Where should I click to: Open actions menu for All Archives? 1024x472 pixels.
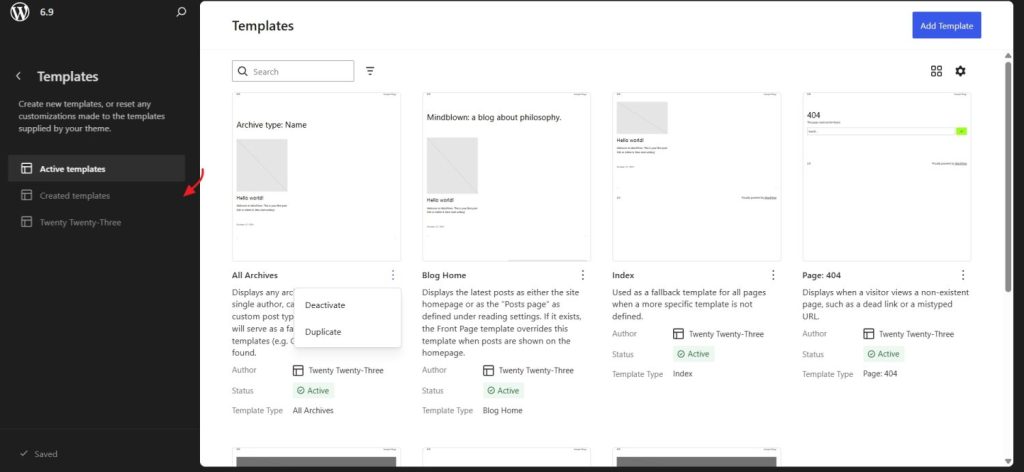pyautogui.click(x=392, y=275)
